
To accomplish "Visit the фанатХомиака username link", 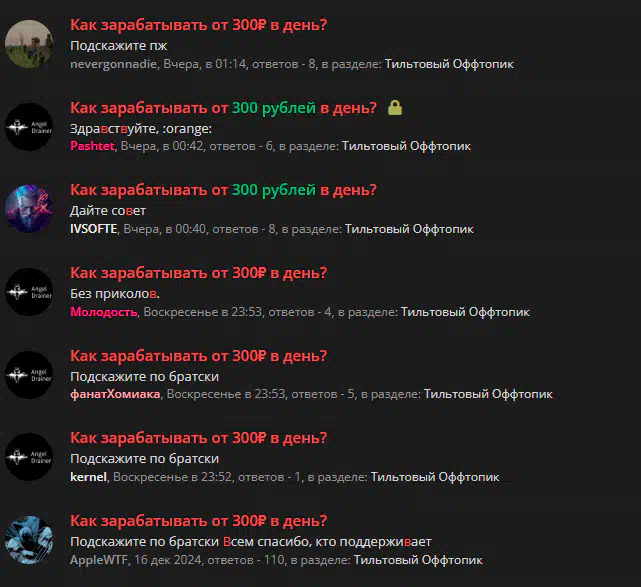I will (115, 394).
